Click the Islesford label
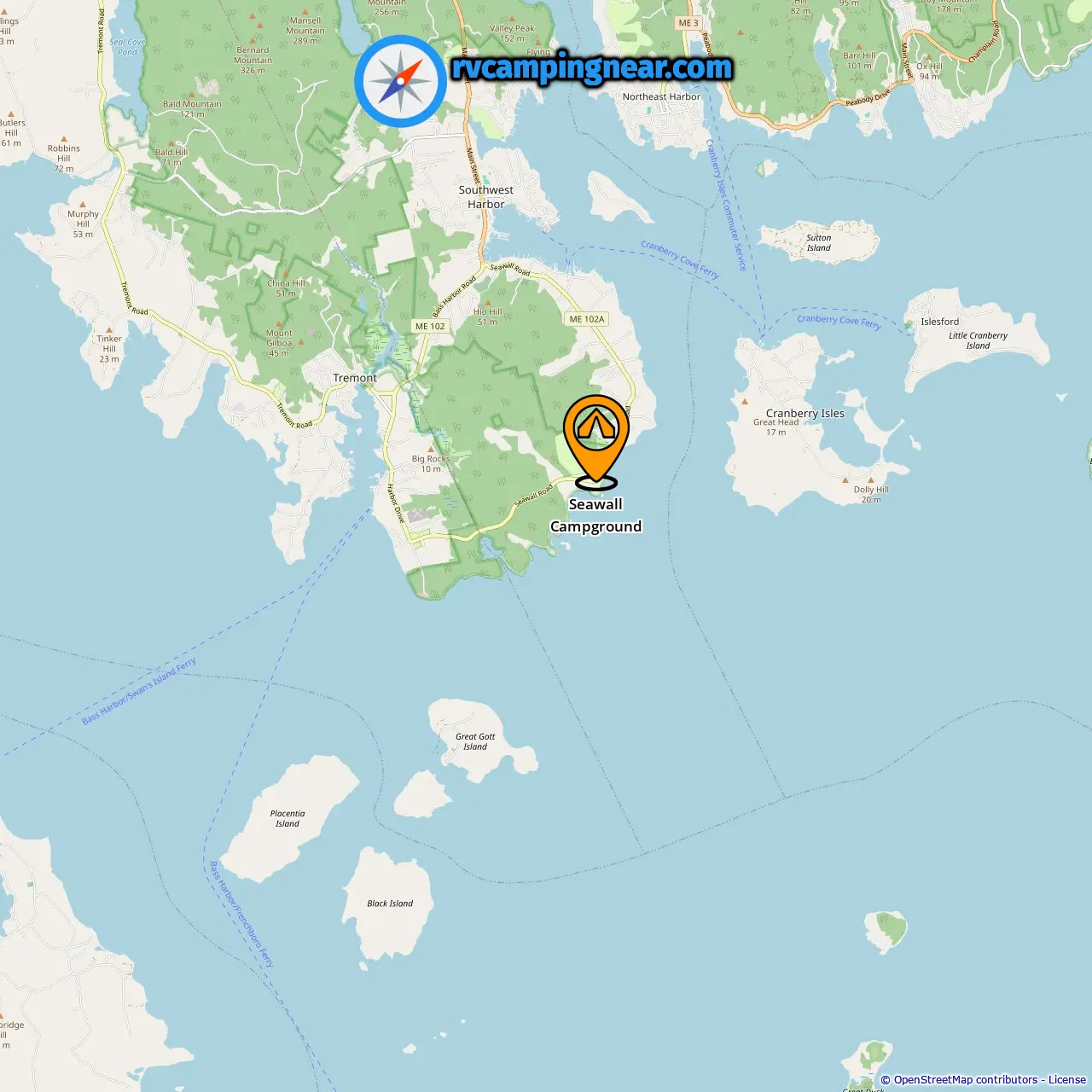The image size is (1092, 1092). 940,322
